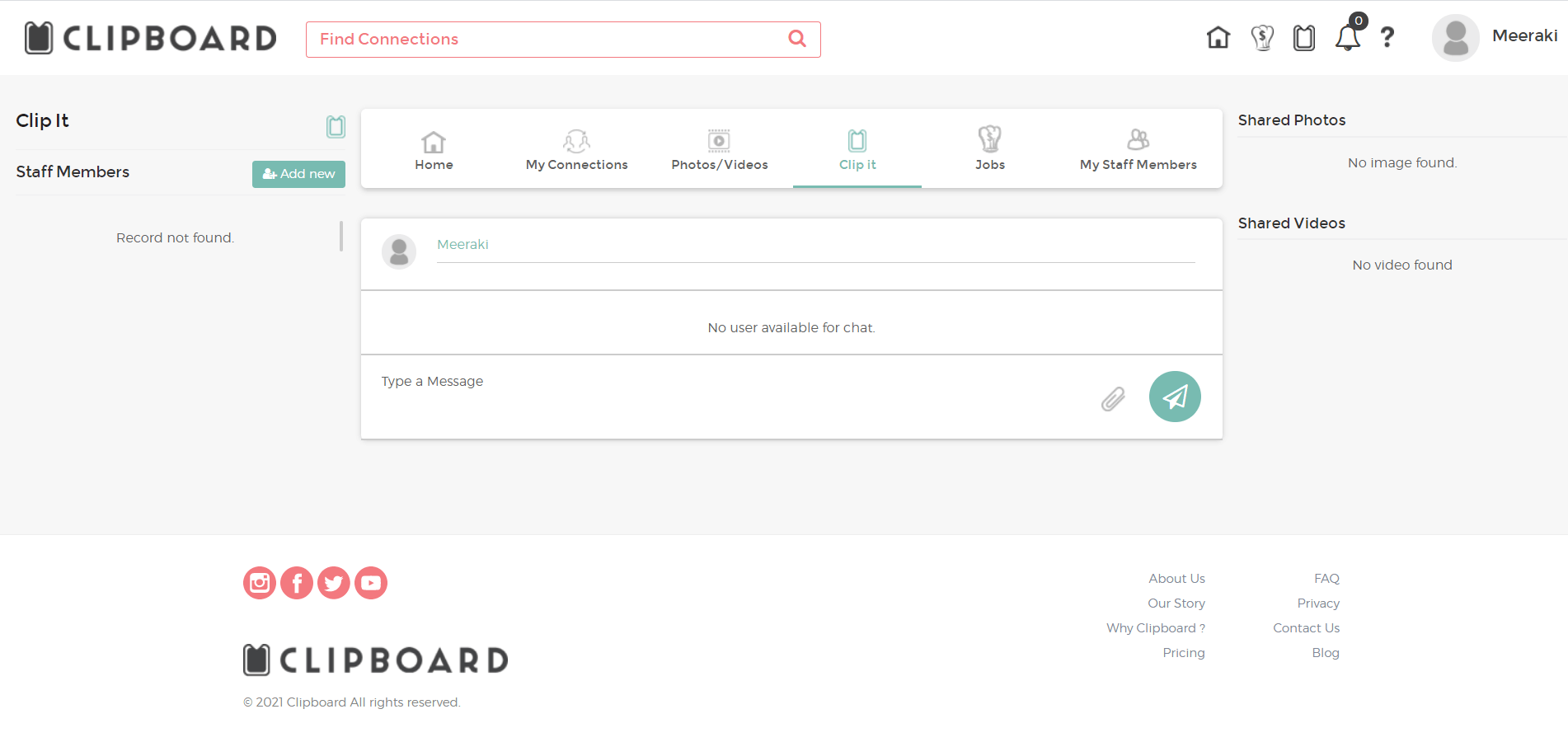Click search magnifier in Find Connections
Image resolution: width=1568 pixels, height=742 pixels.
797,39
